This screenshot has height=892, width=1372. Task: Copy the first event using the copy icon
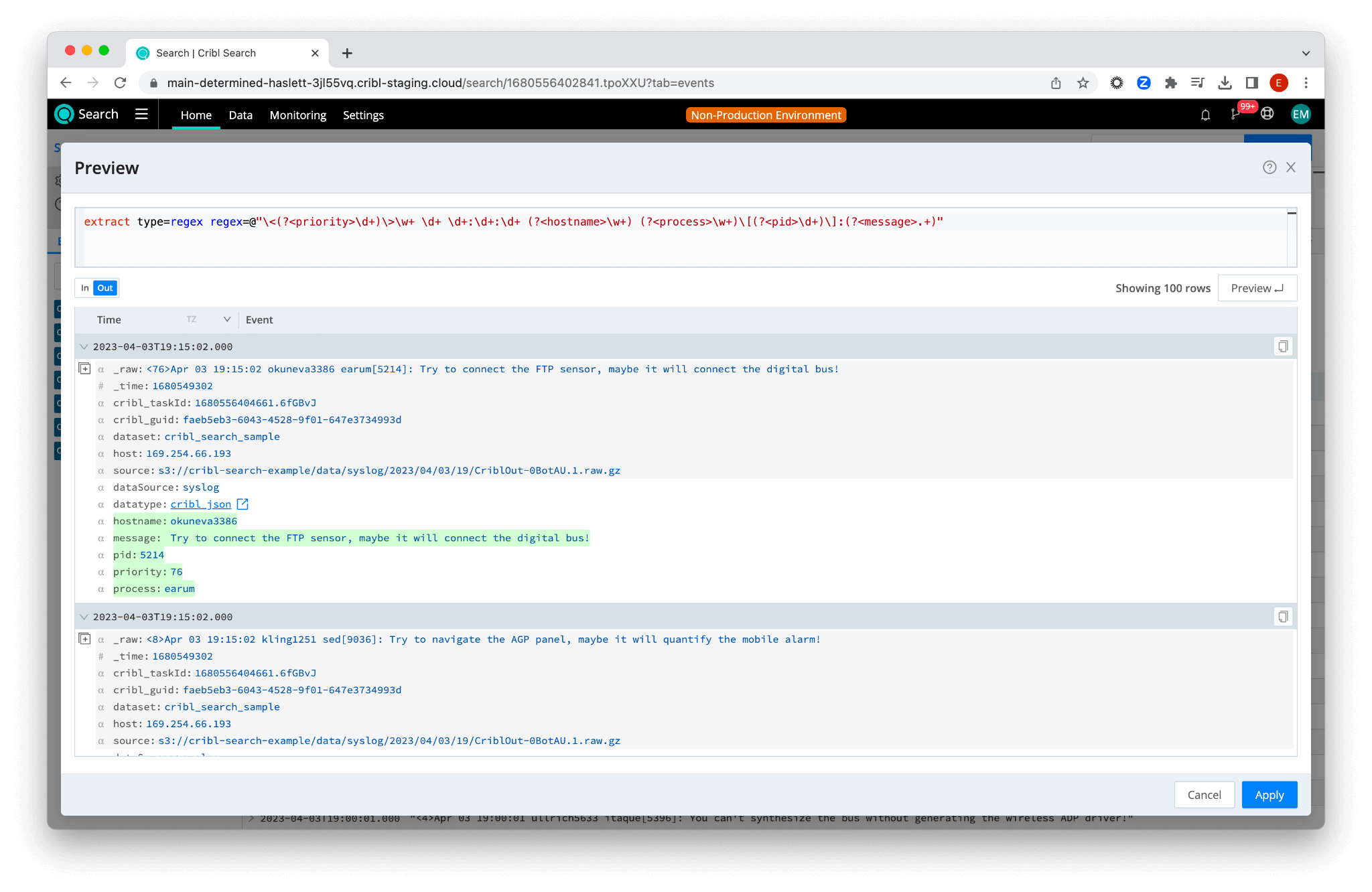pyautogui.click(x=1282, y=346)
